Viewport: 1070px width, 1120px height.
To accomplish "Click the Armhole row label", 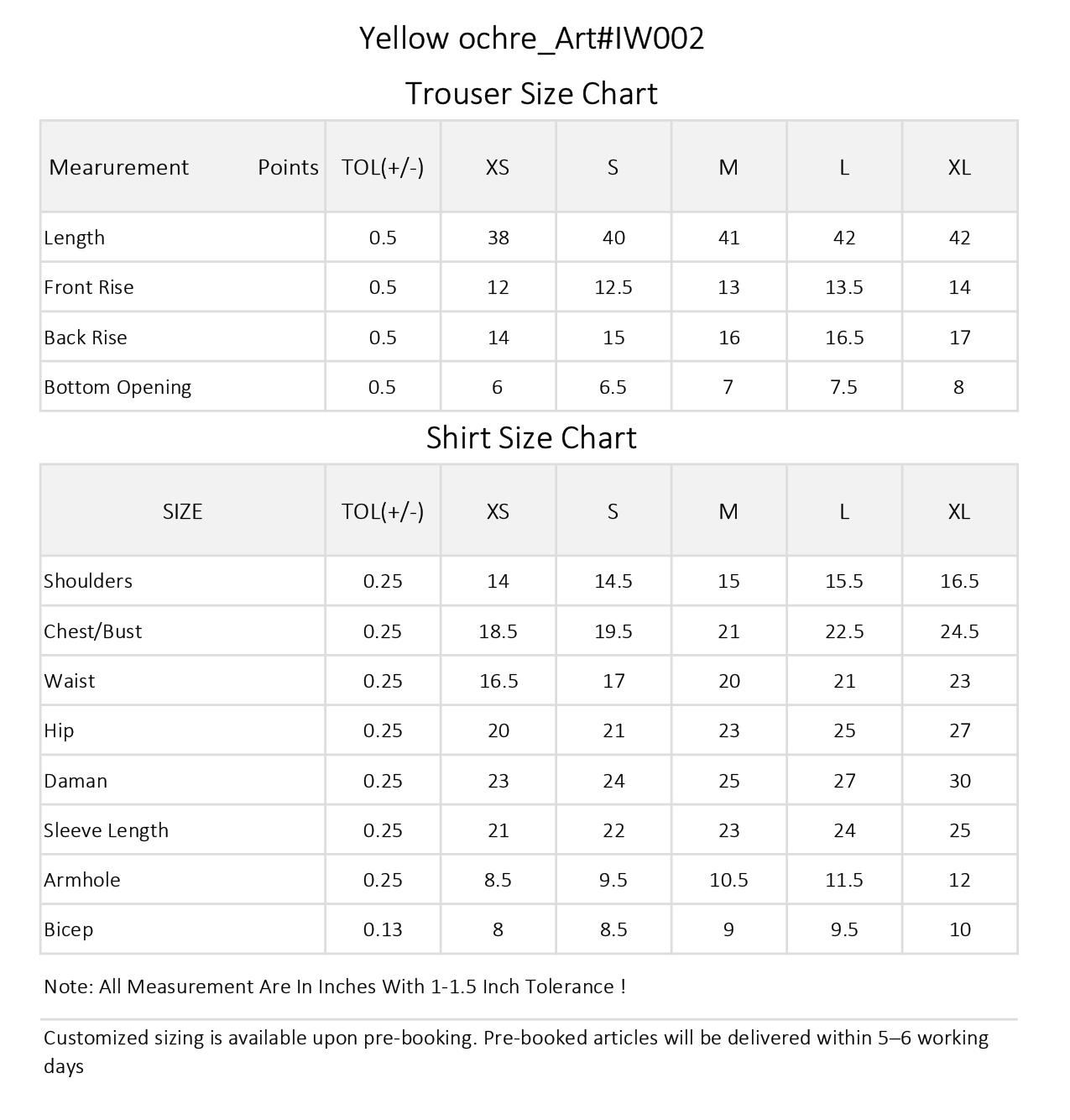I will (x=82, y=880).
